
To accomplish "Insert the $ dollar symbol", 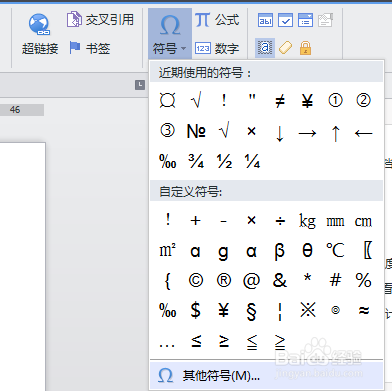I will coord(196,310).
